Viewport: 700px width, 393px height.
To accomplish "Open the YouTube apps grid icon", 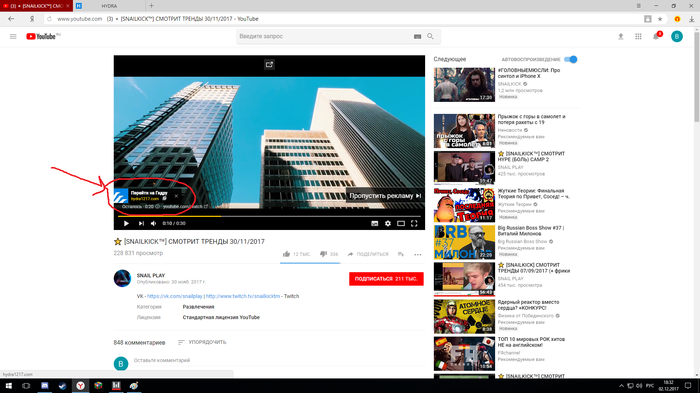I will pos(638,37).
